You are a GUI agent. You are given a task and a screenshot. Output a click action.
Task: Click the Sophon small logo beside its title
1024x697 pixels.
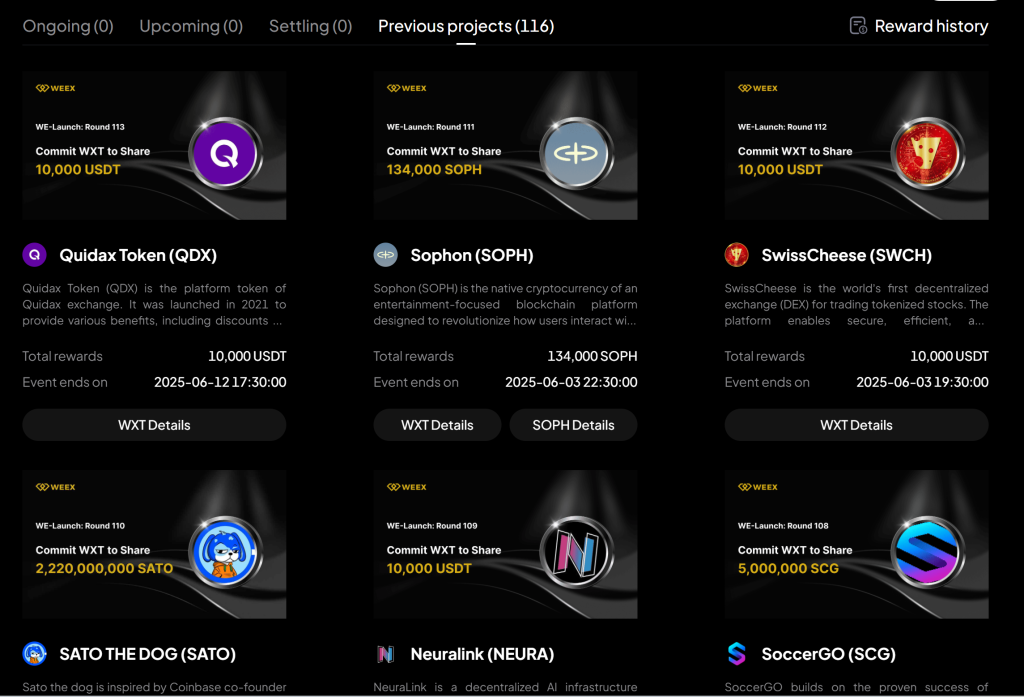385,255
